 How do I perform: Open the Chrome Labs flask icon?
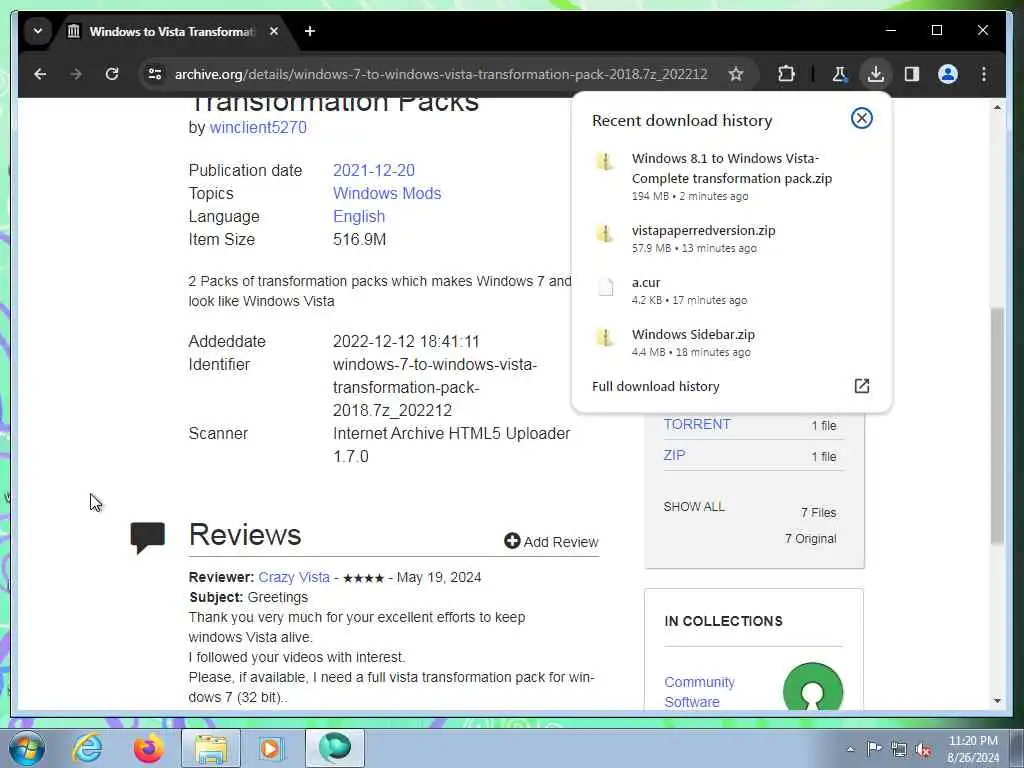click(x=840, y=74)
